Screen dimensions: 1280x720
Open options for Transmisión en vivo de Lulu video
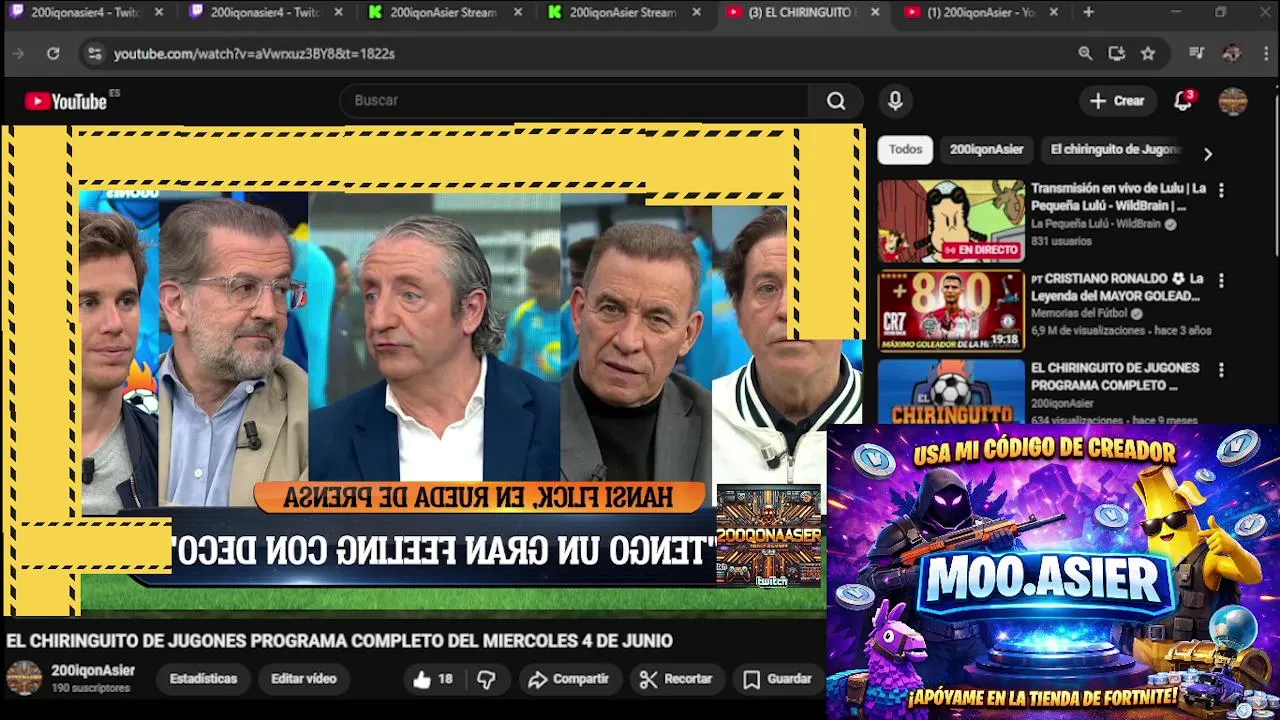click(1220, 189)
